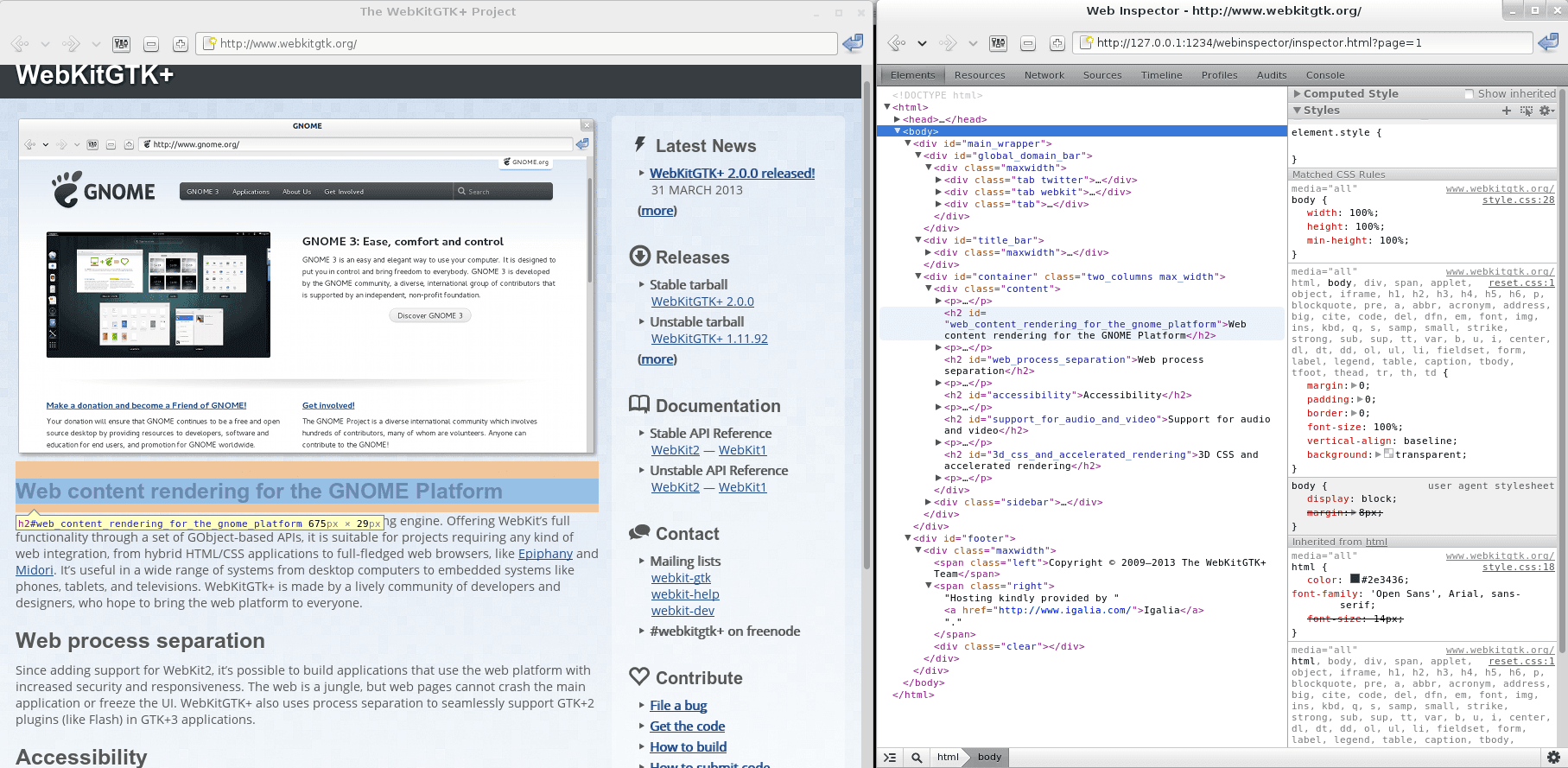Click page bookmark icon in webkitgtk.org URL field
Screen dimensions: 1568x768
coord(209,43)
